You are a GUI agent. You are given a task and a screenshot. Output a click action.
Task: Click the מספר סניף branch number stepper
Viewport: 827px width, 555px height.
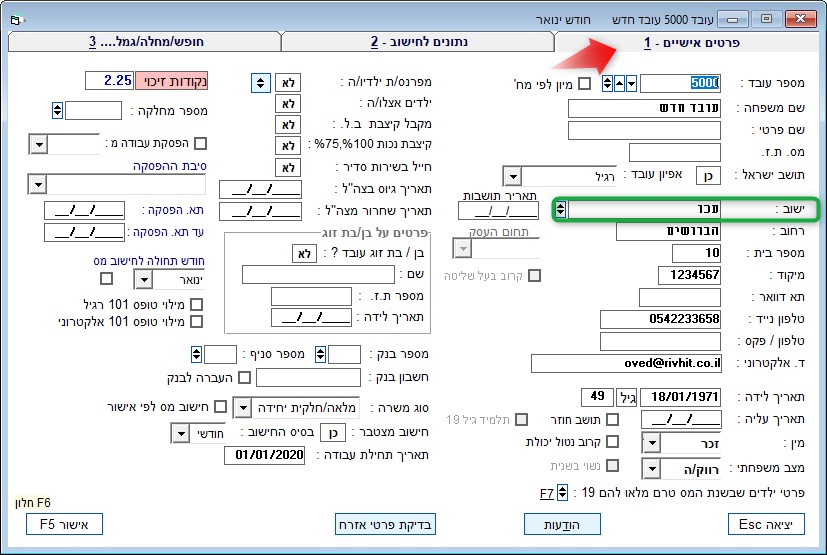[x=196, y=355]
